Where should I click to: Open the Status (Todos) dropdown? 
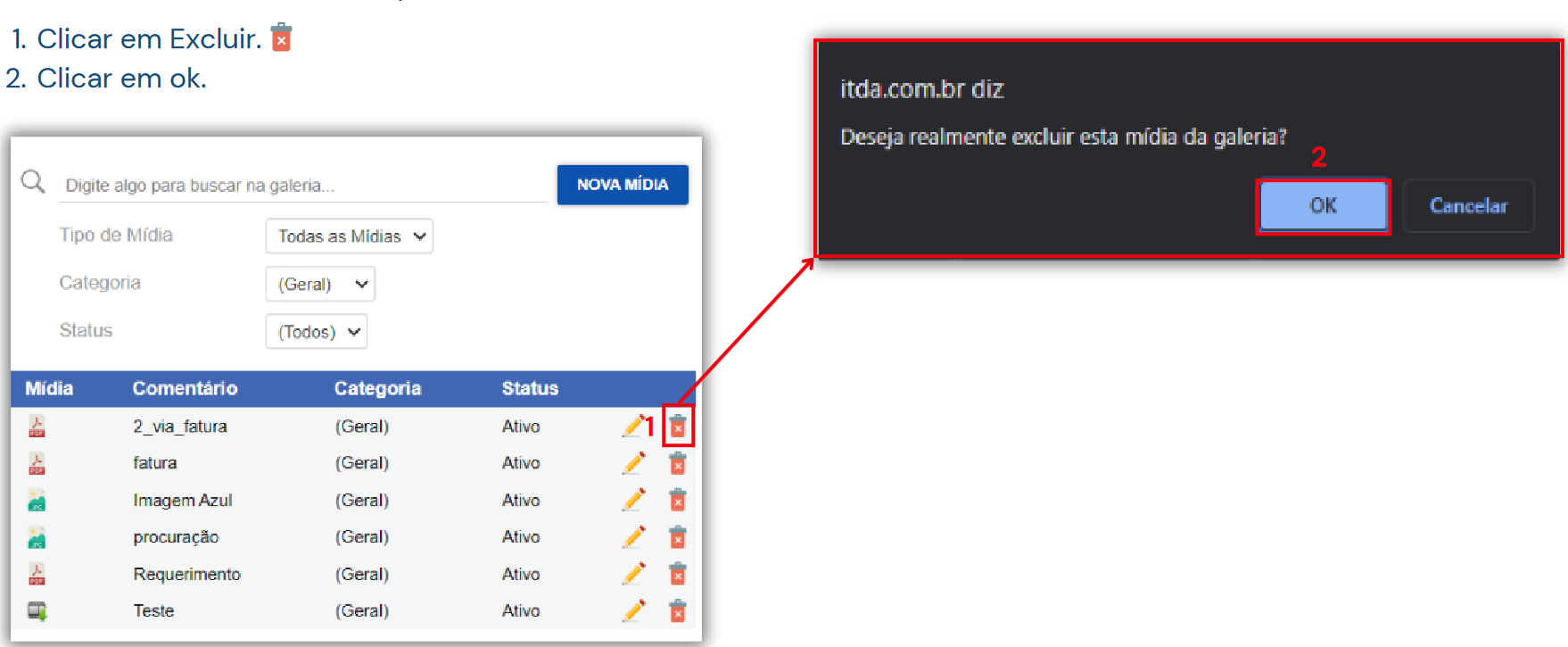coord(317,331)
